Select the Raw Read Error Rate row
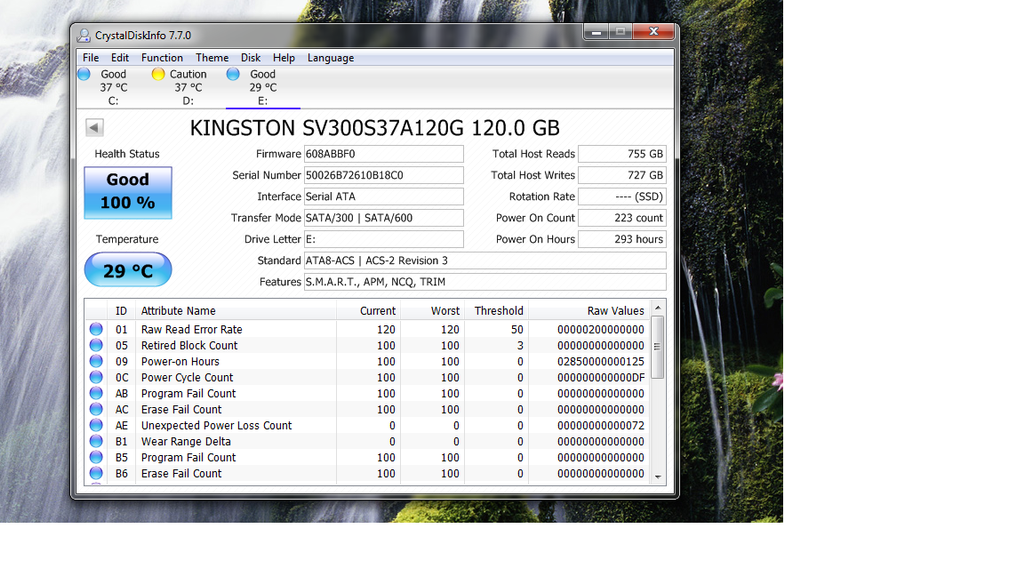Image resolution: width=1024 pixels, height=576 pixels. (x=368, y=329)
